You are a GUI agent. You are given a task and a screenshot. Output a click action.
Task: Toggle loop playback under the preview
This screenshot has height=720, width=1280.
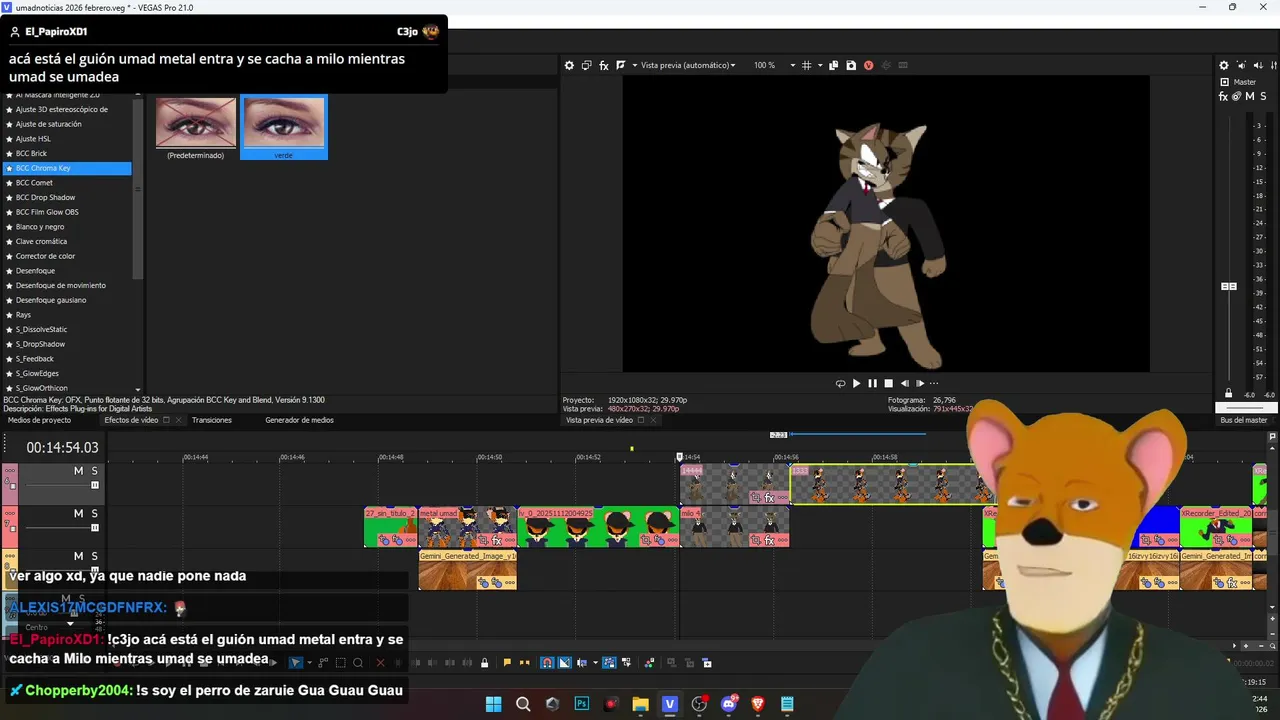pyautogui.click(x=840, y=383)
